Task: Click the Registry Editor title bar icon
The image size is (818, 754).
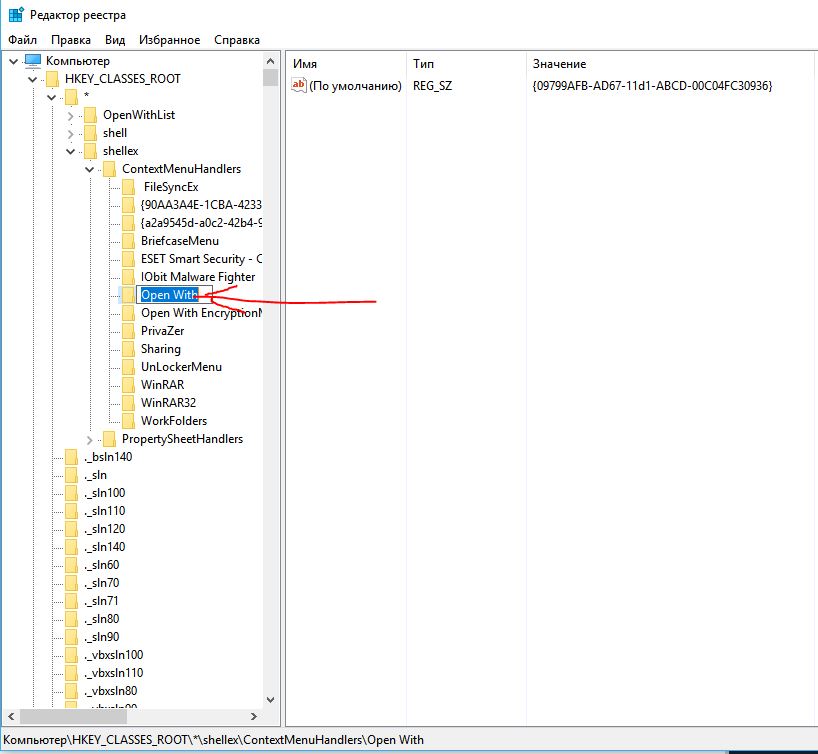Action: [x=16, y=15]
